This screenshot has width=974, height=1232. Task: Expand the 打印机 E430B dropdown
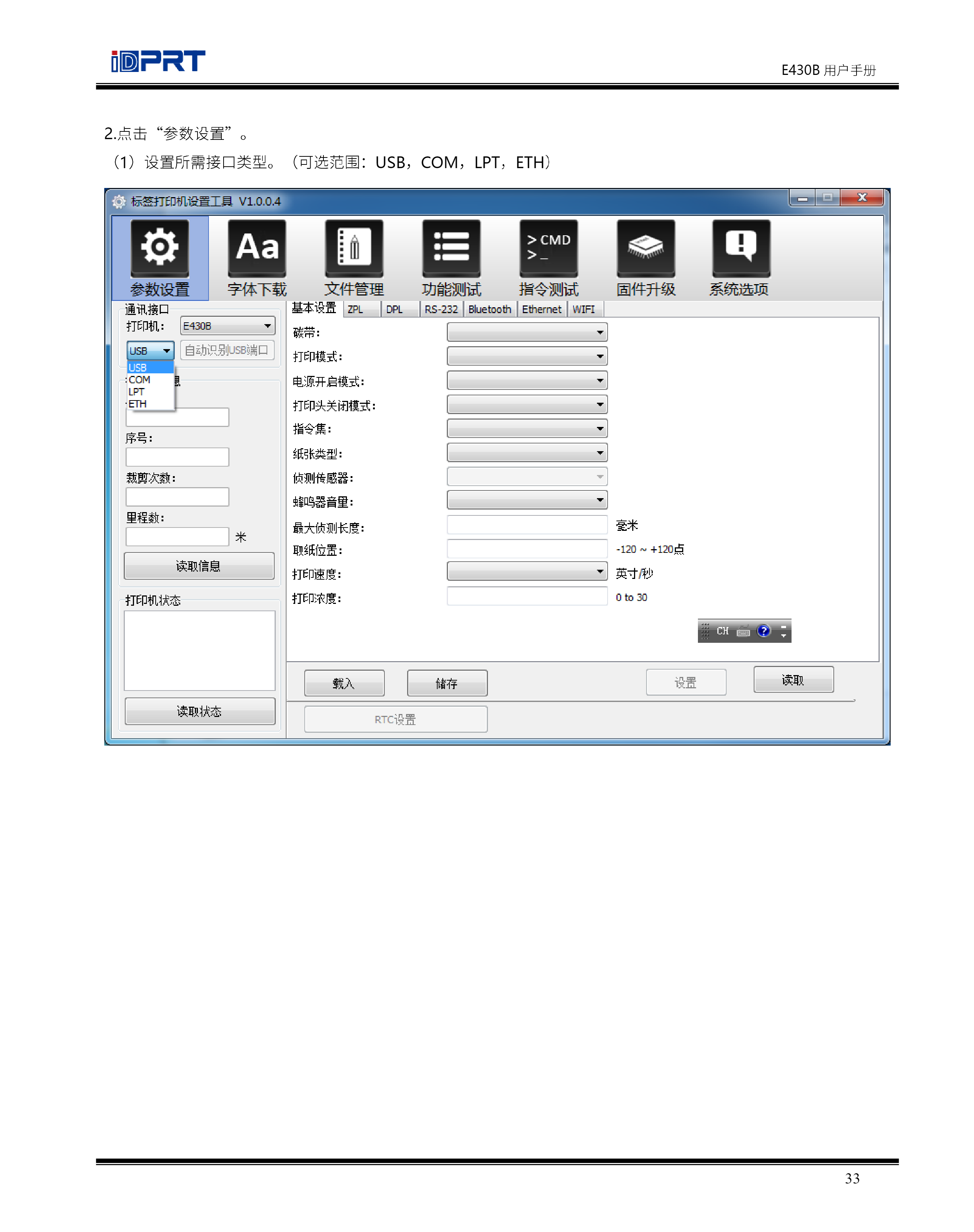[267, 326]
